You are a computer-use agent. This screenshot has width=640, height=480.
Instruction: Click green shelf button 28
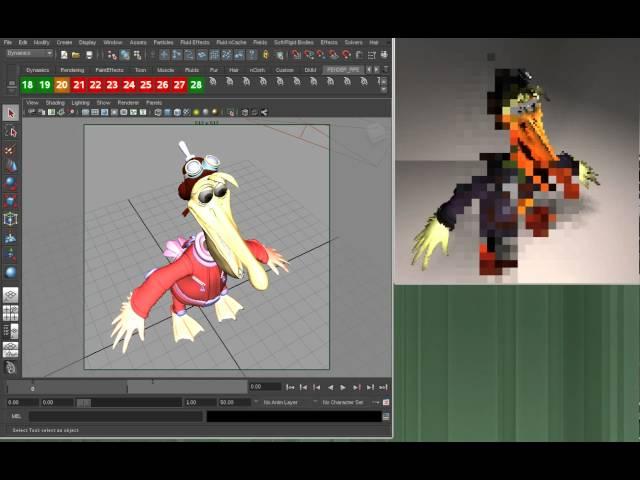point(196,85)
